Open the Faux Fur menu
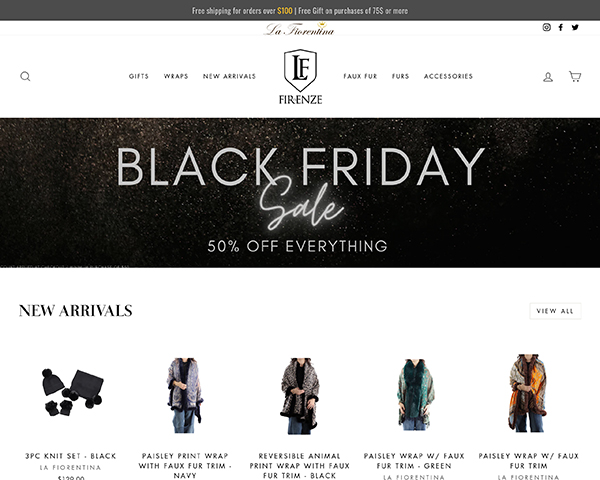600x480 pixels. pos(360,76)
